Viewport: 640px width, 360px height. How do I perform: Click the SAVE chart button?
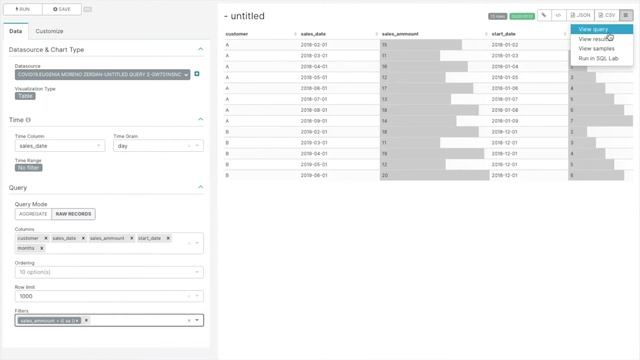(x=62, y=9)
